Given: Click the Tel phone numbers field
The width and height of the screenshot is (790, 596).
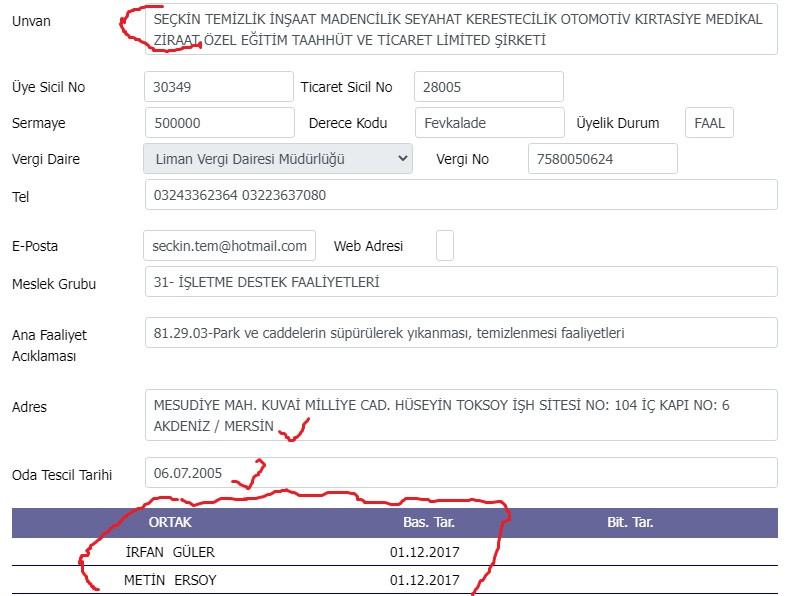Looking at the screenshot, I should click(461, 195).
